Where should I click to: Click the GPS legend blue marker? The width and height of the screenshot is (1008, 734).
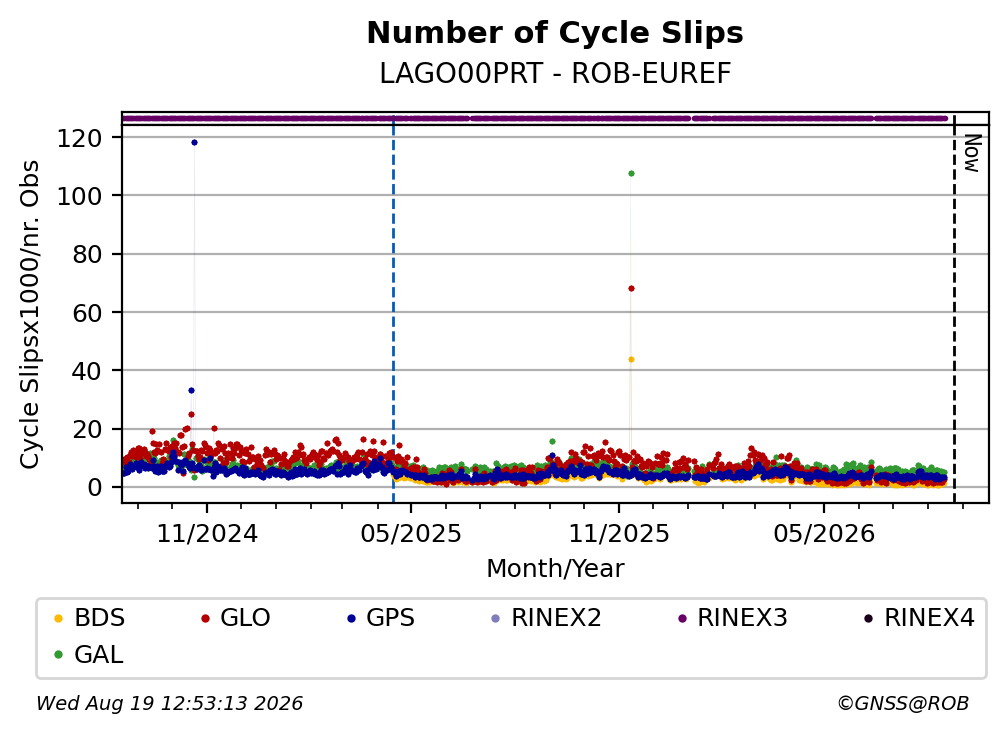(x=351, y=618)
